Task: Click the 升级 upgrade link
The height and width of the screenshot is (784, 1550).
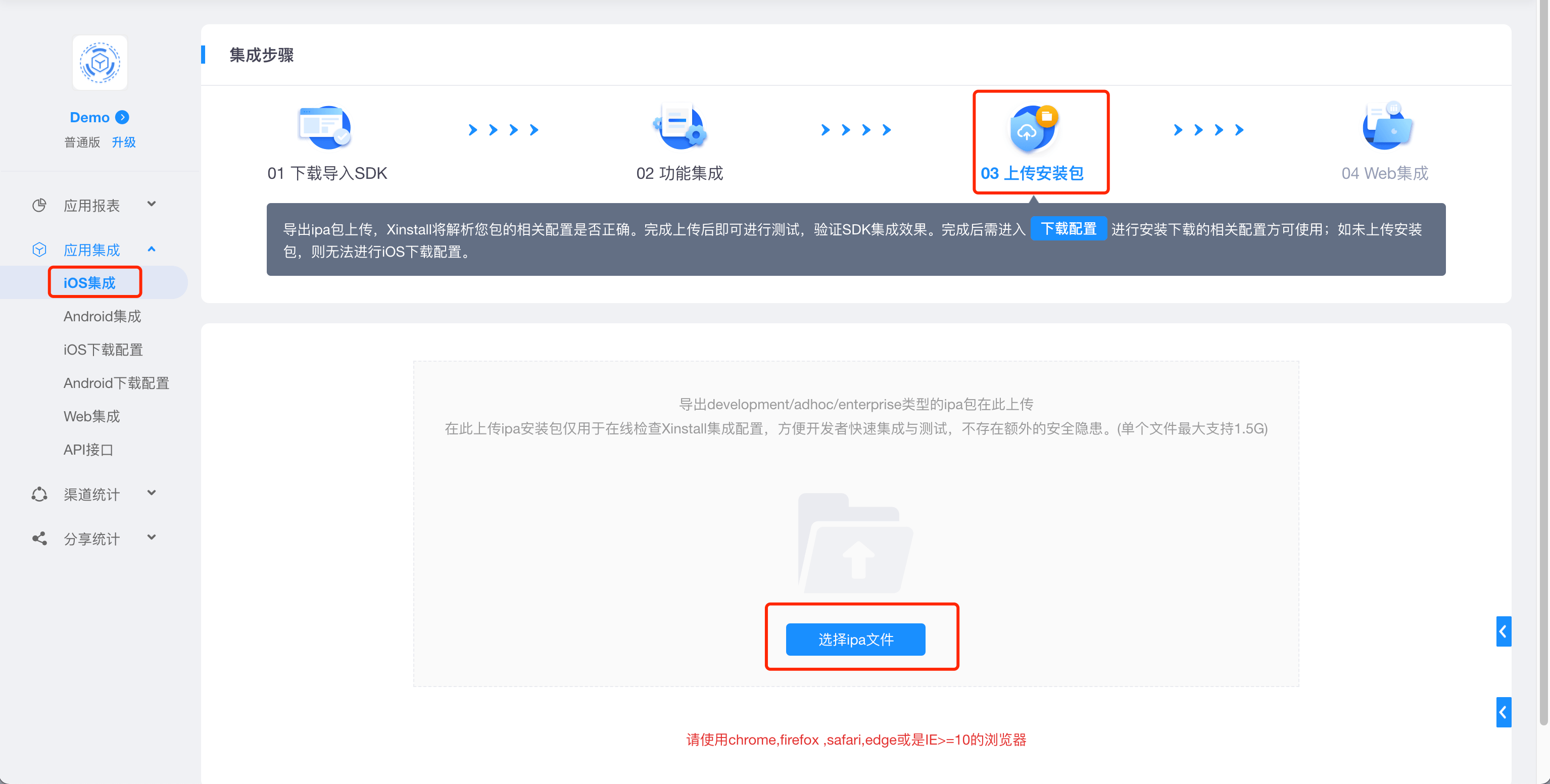Action: click(123, 142)
